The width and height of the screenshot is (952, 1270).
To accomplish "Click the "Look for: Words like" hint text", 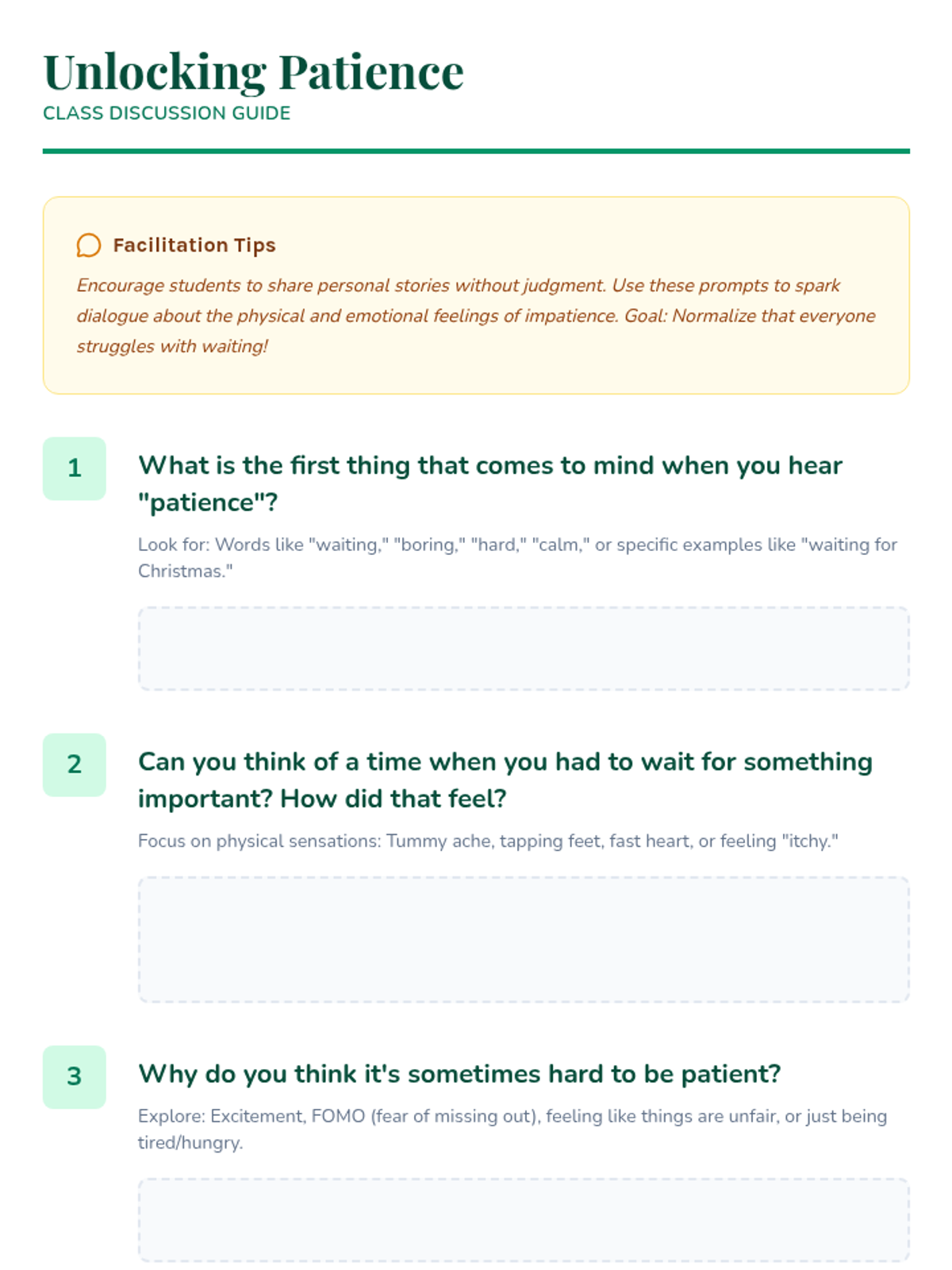I will click(517, 557).
